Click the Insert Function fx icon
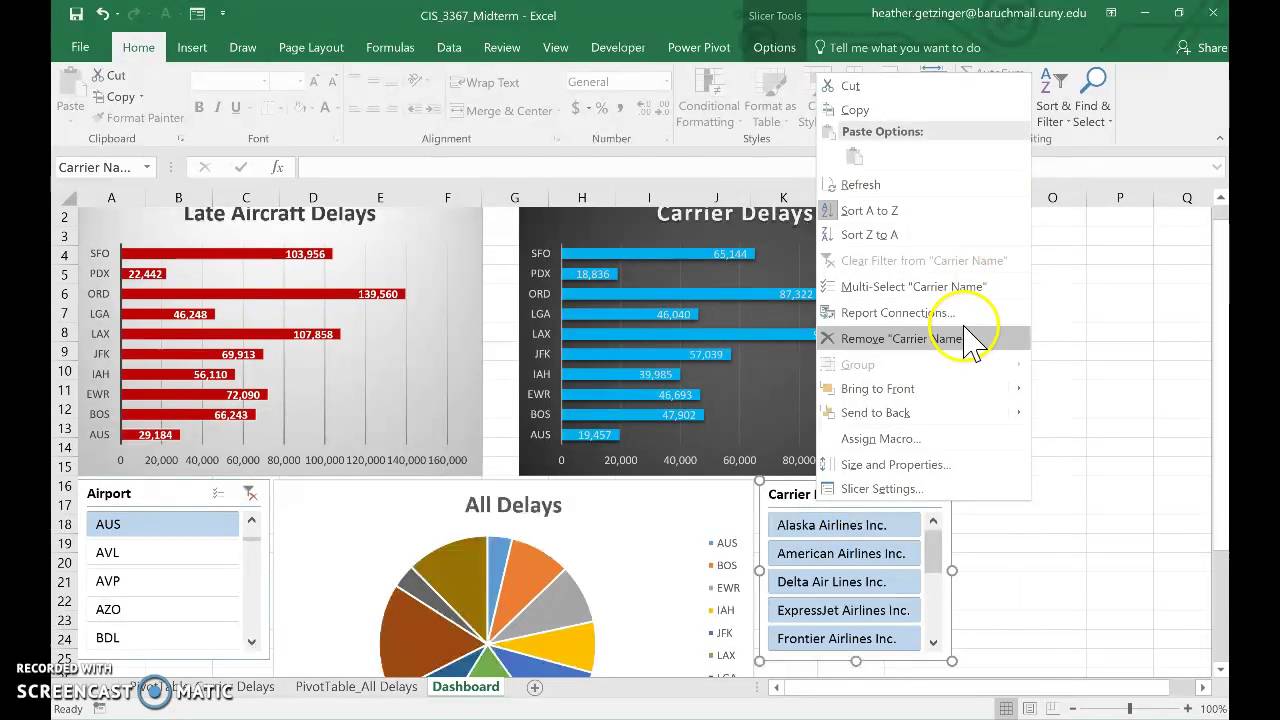Screen dimensions: 1280x720 277,167
